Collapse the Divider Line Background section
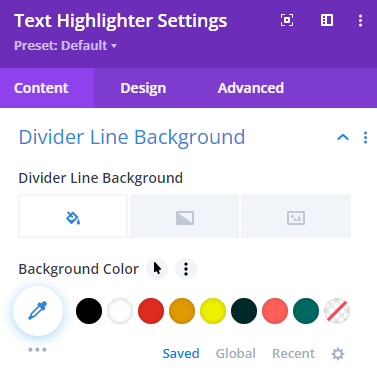The image size is (377, 387). tap(343, 137)
